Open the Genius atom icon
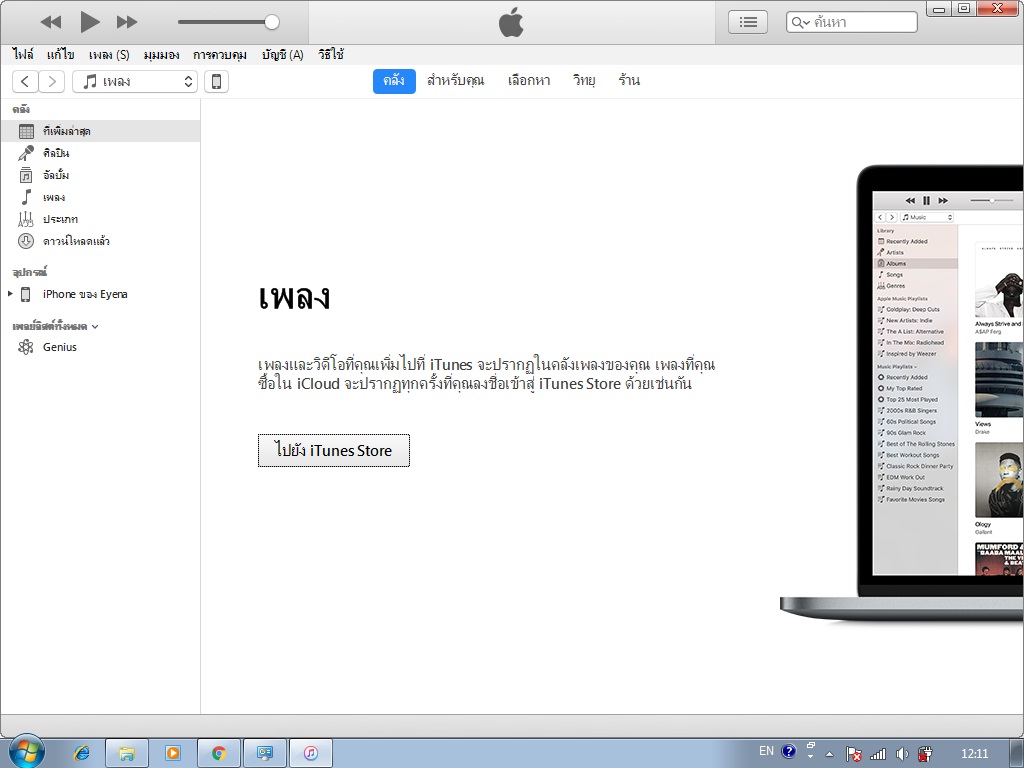This screenshot has width=1024, height=768. (26, 347)
